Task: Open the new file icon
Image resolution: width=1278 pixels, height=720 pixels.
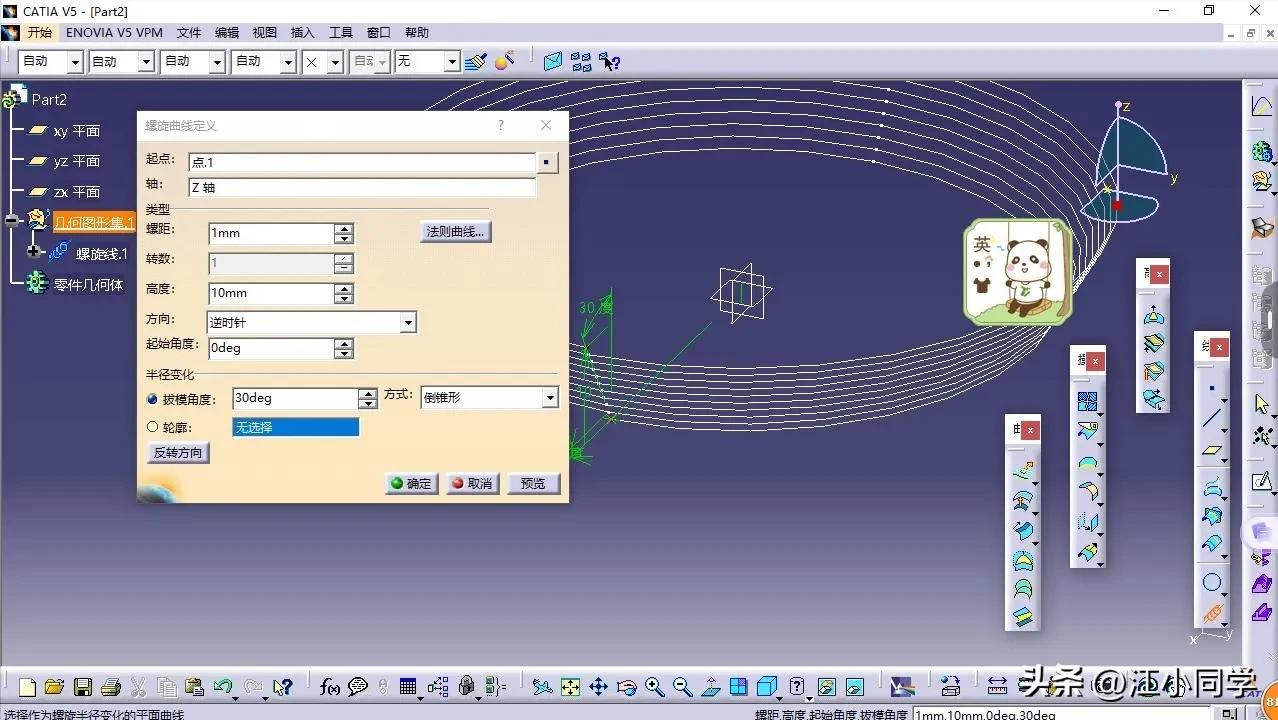Action: click(27, 687)
